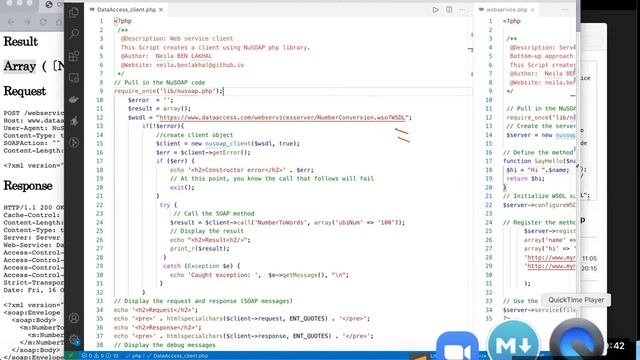Viewport: 640px width, 360px height.
Task: Switch to the DataAccess_client.php tab
Action: pos(126,10)
